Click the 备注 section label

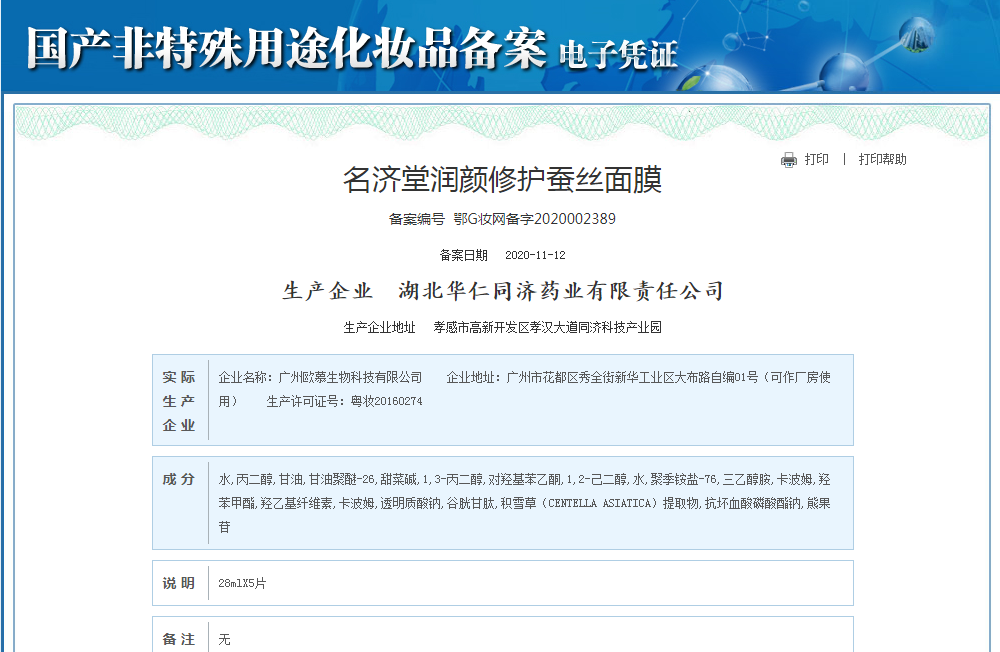tap(179, 639)
